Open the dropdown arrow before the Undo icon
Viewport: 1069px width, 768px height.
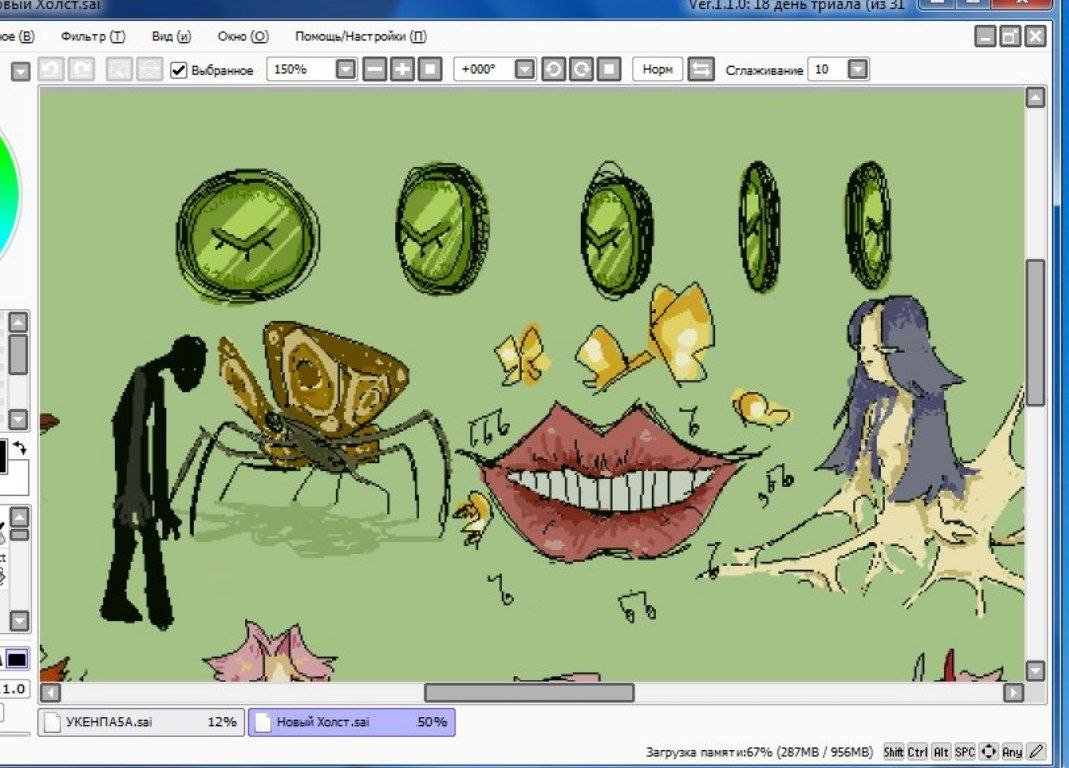(x=20, y=71)
